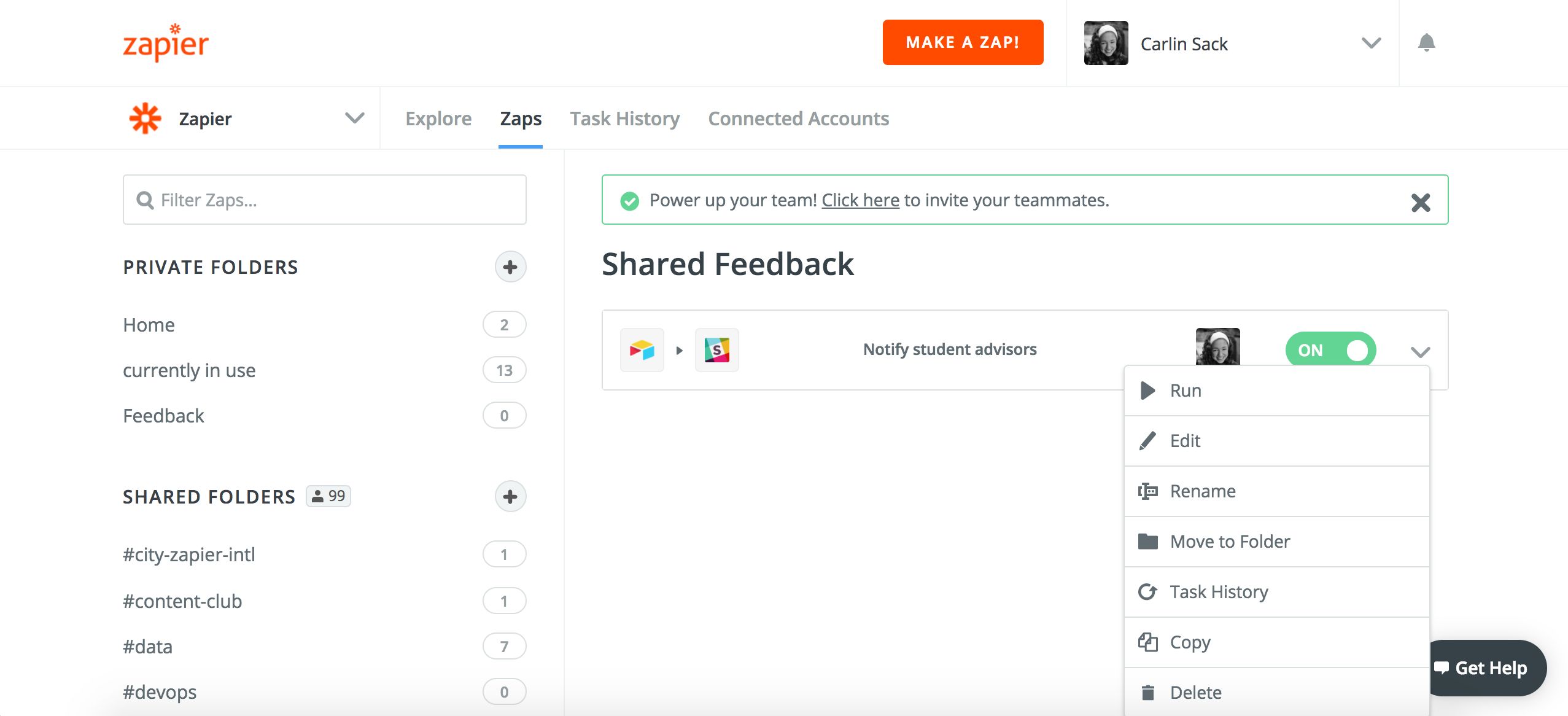This screenshot has height=716, width=1568.
Task: Click the Airtable trigger app icon
Action: (x=642, y=350)
